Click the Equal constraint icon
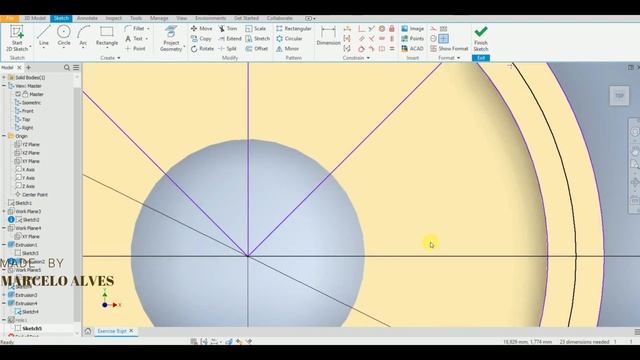 pos(392,48)
